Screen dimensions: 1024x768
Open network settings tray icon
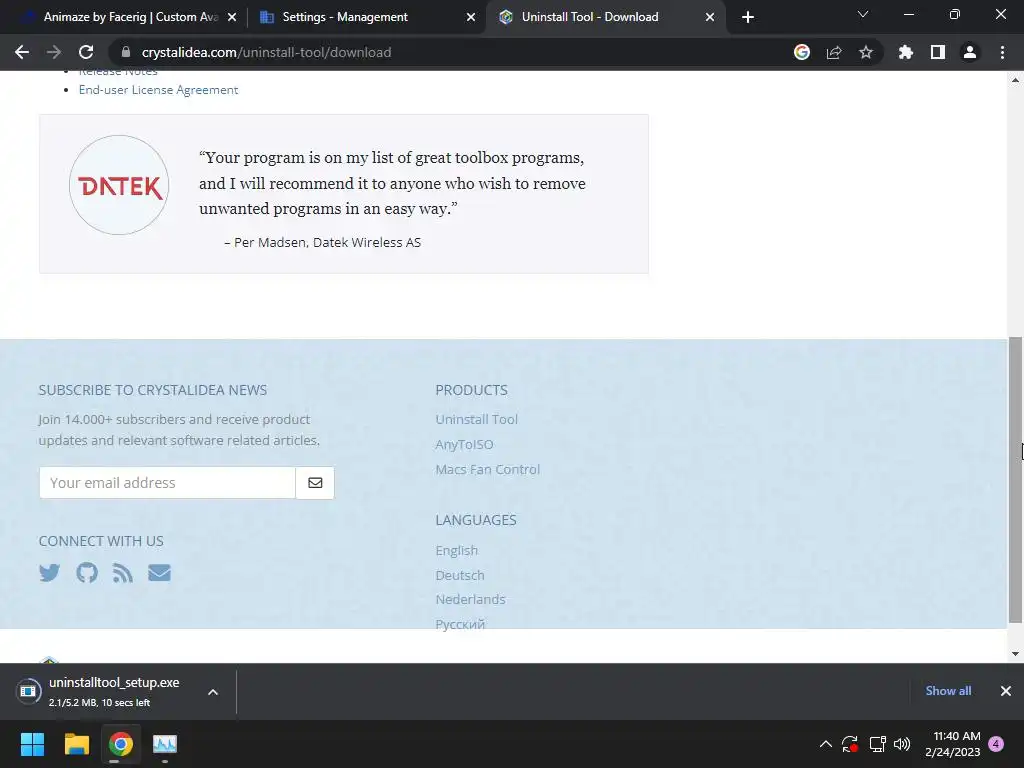pos(877,744)
